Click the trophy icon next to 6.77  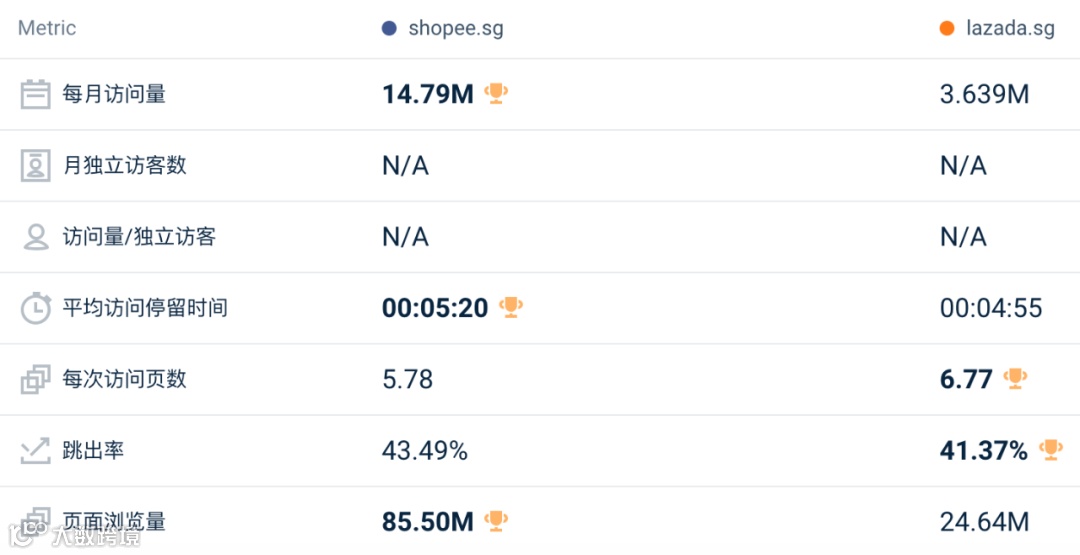[1015, 378]
